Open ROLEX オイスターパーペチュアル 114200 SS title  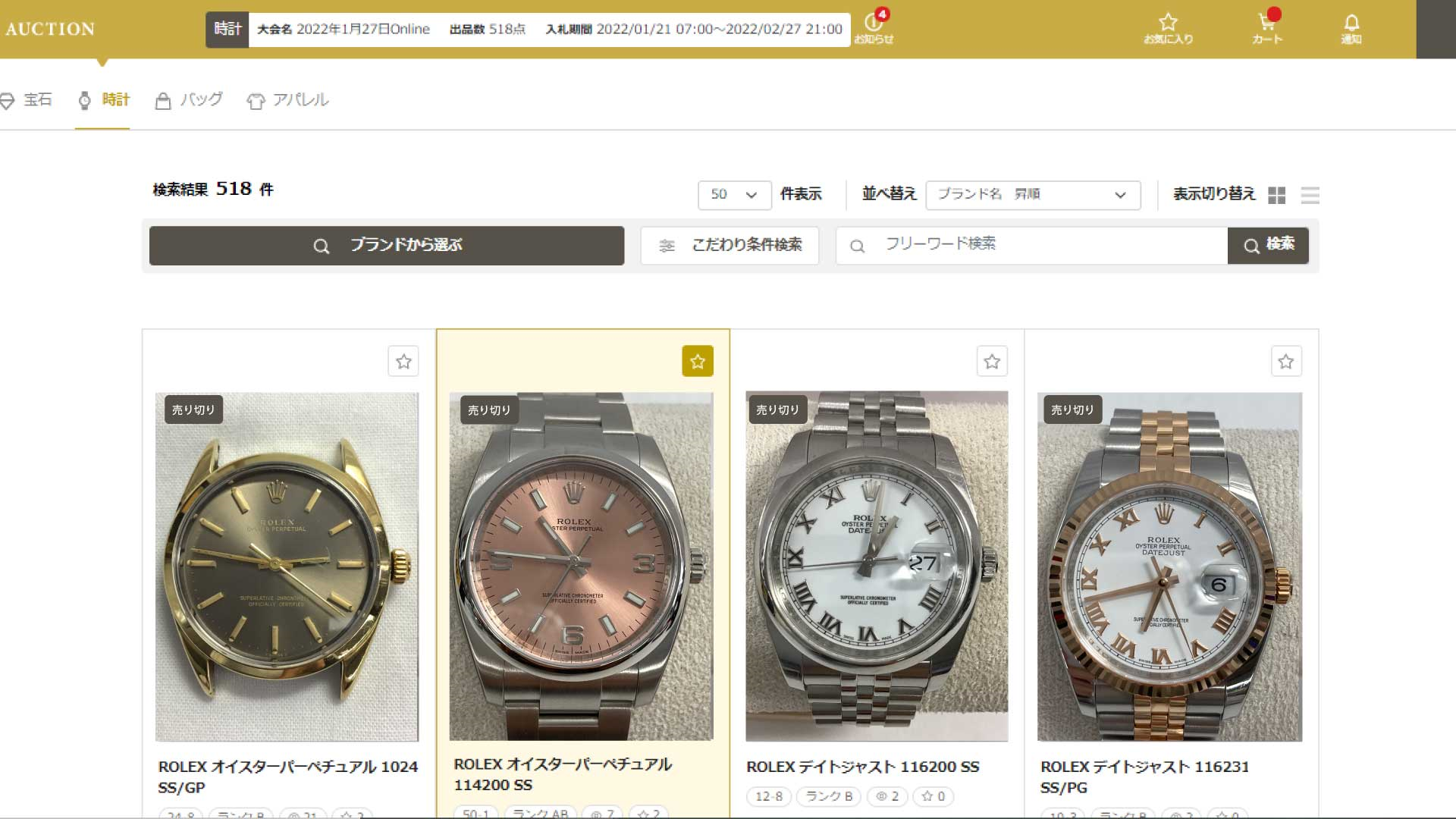(x=563, y=774)
